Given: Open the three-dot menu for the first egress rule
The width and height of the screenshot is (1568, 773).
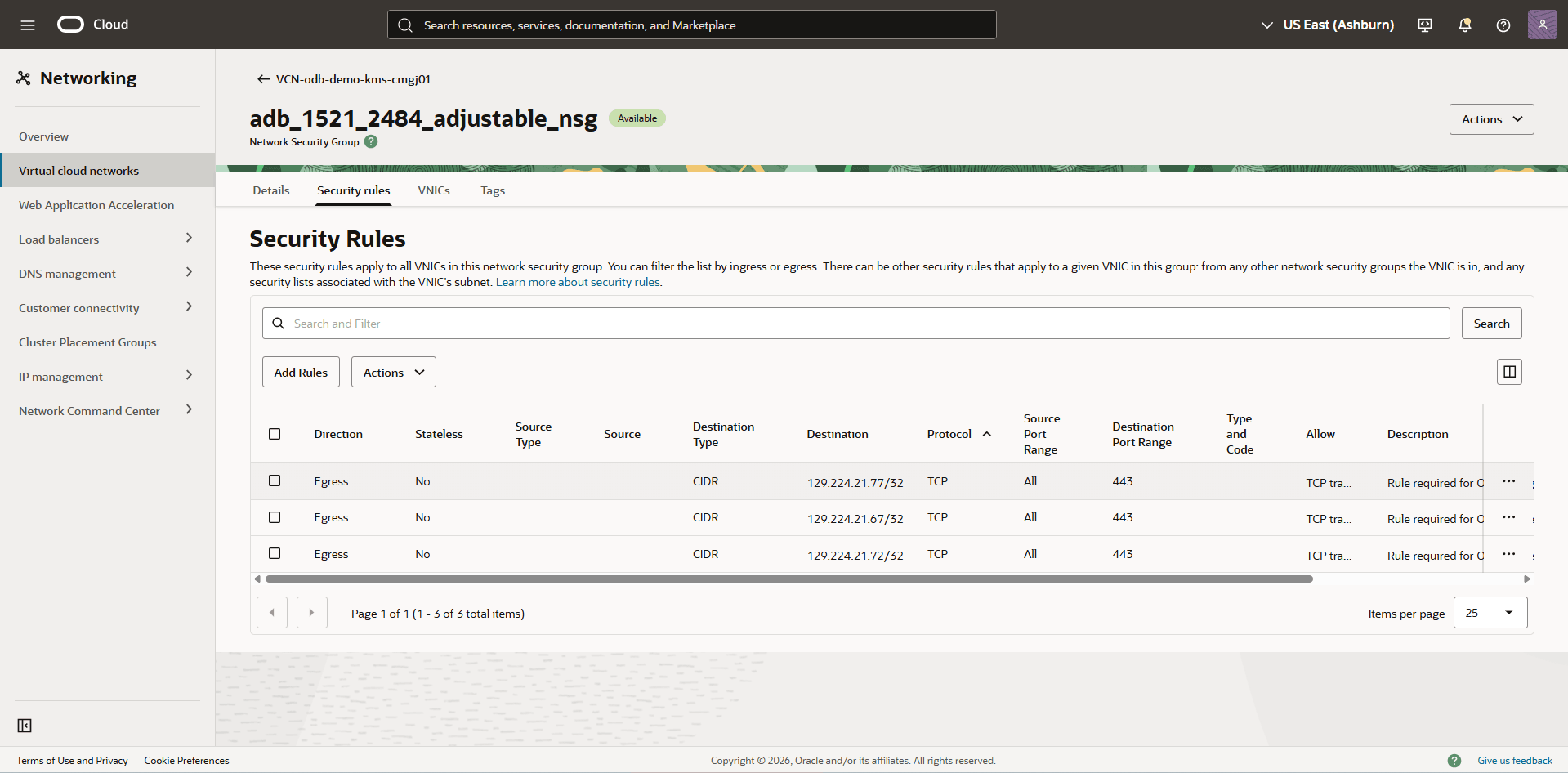Looking at the screenshot, I should 1508,481.
